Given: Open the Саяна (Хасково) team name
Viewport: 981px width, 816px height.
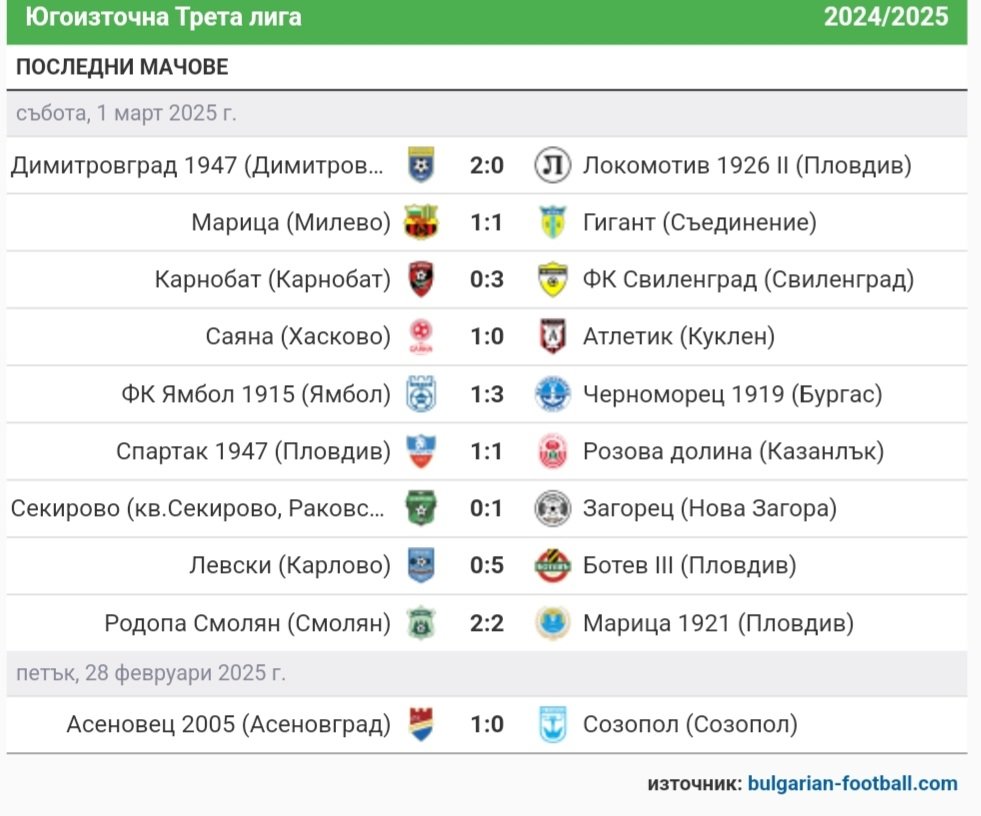Looking at the screenshot, I should coord(298,337).
